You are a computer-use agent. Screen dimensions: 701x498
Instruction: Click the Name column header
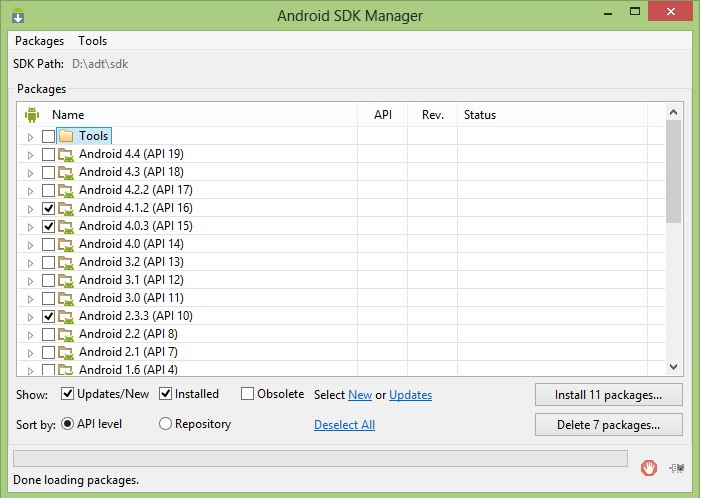click(x=188, y=115)
